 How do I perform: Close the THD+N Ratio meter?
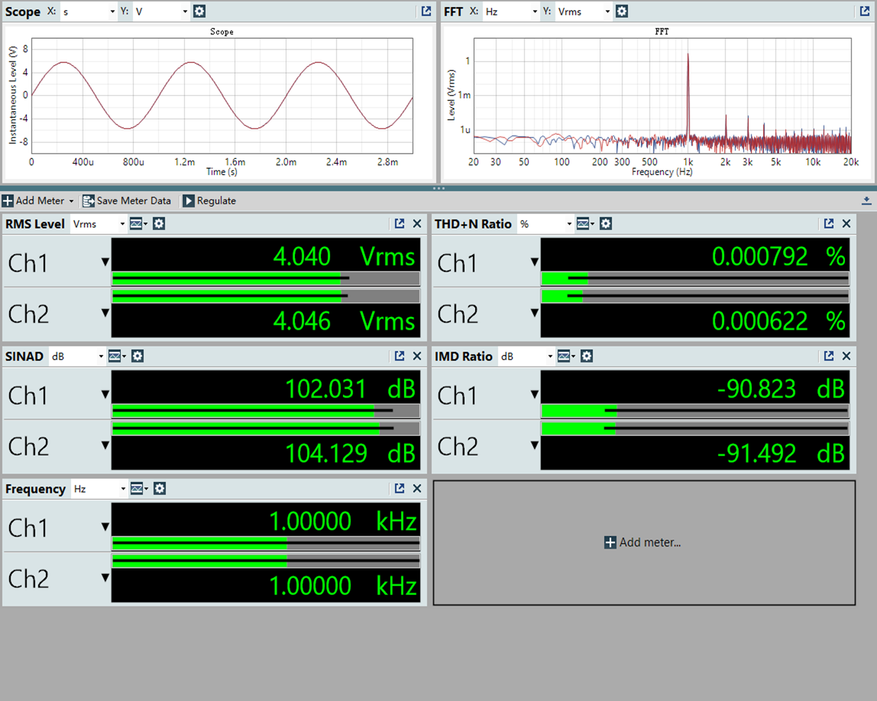click(x=847, y=224)
